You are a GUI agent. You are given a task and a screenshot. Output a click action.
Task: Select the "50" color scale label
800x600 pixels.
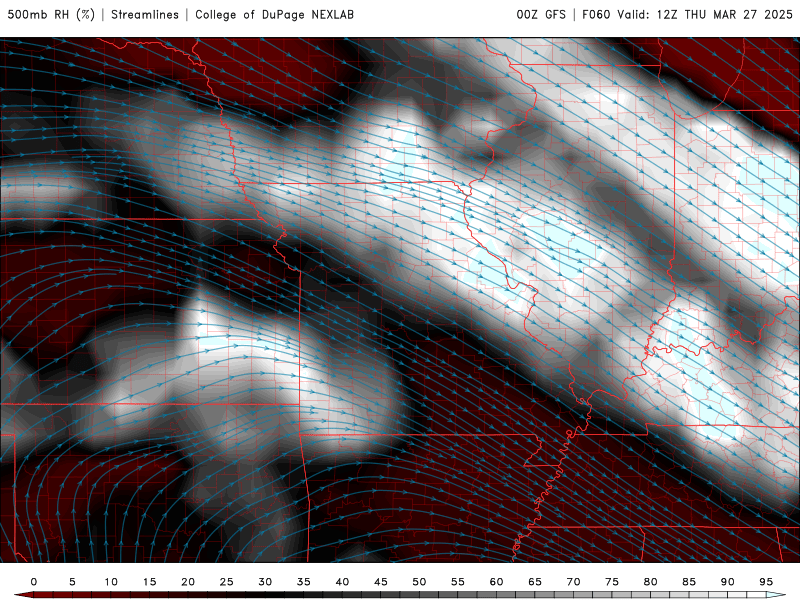[x=419, y=582]
